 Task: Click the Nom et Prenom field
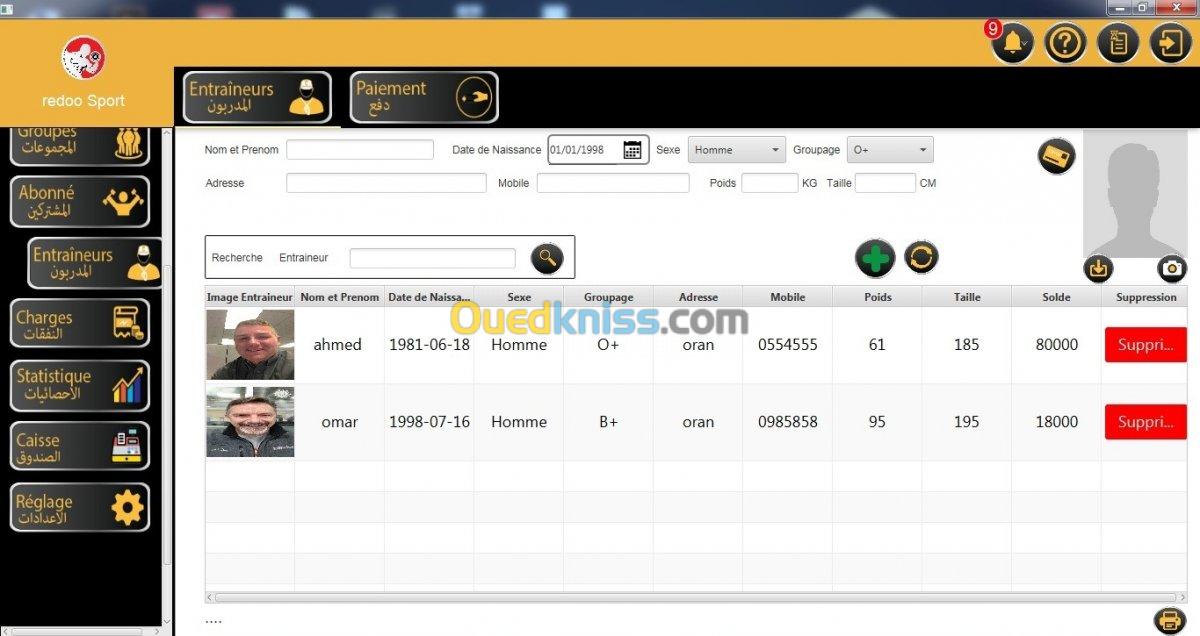point(360,150)
